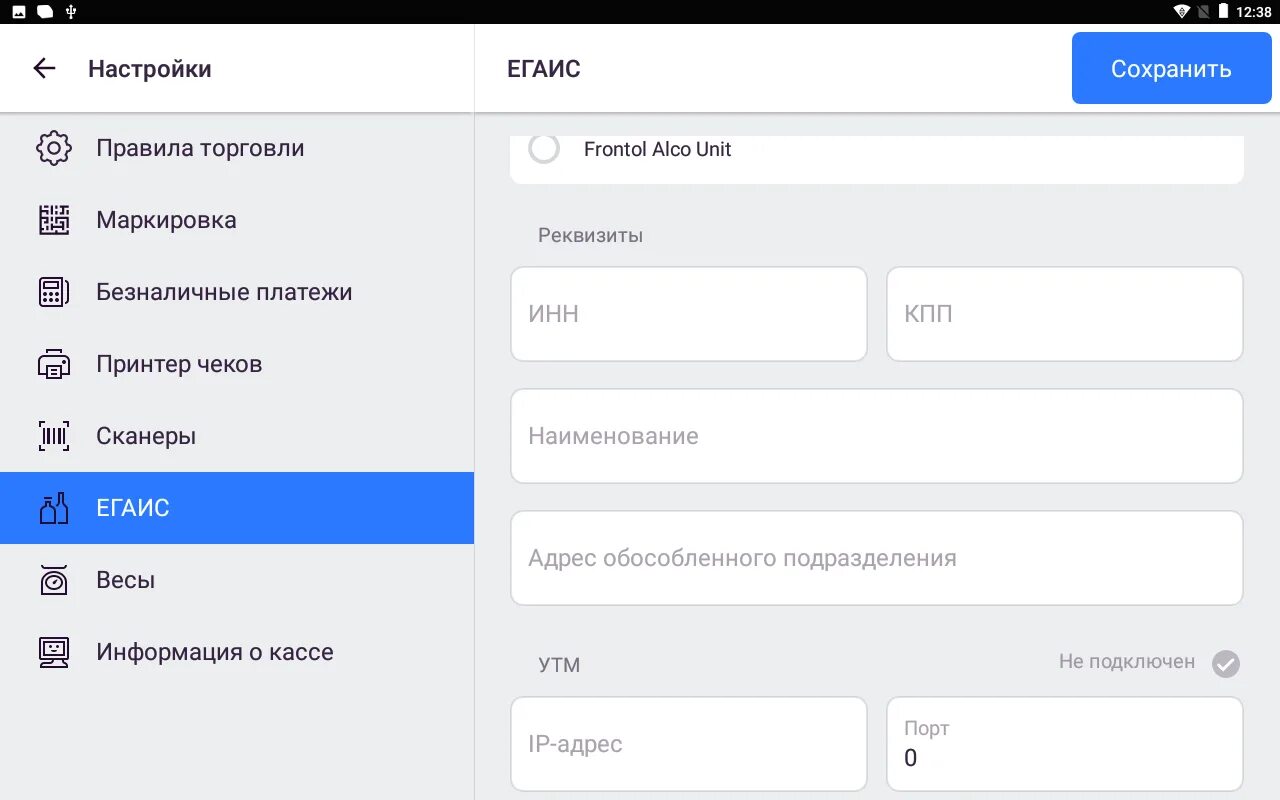Viewport: 1280px width, 800px height.
Task: Click the UTM connection status checkmark
Action: pos(1226,663)
